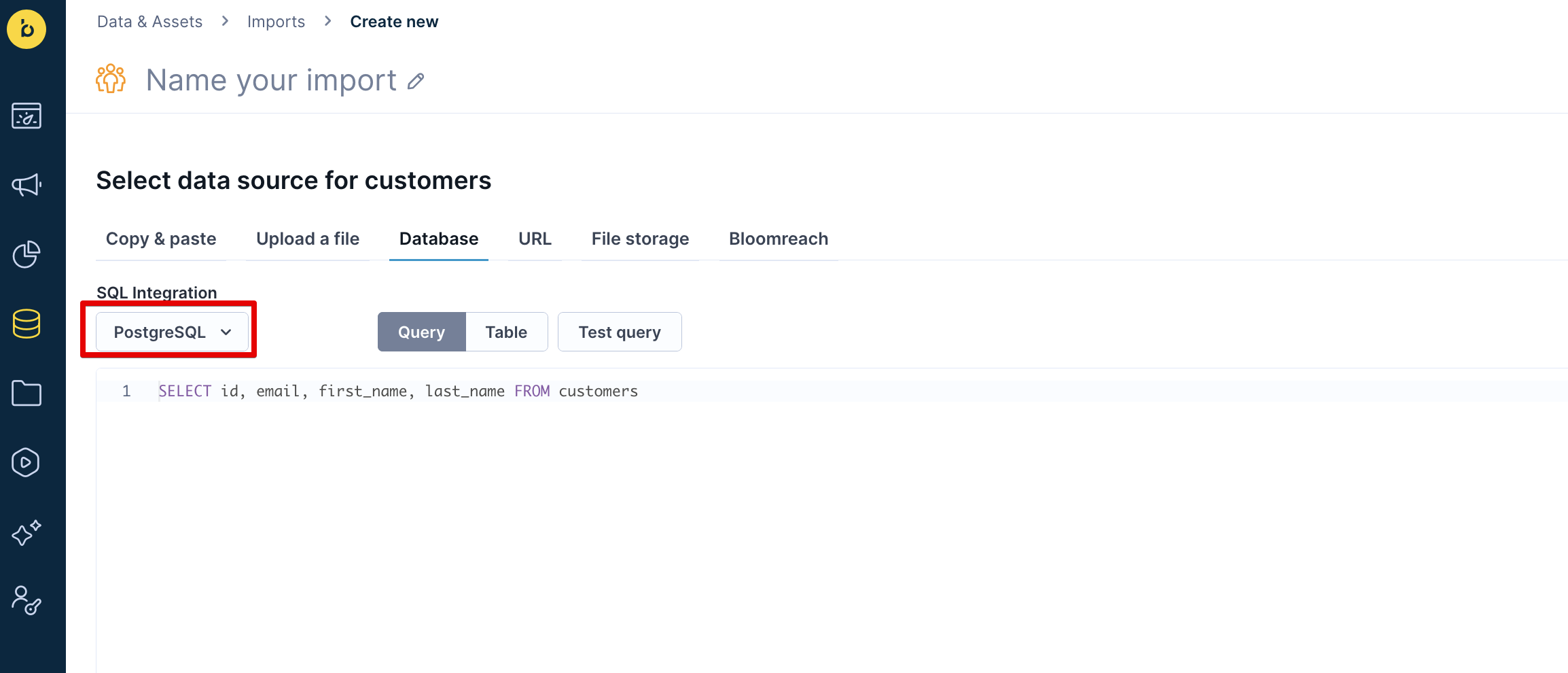Select the Table mode toggle
The image size is (1568, 673).
[507, 332]
